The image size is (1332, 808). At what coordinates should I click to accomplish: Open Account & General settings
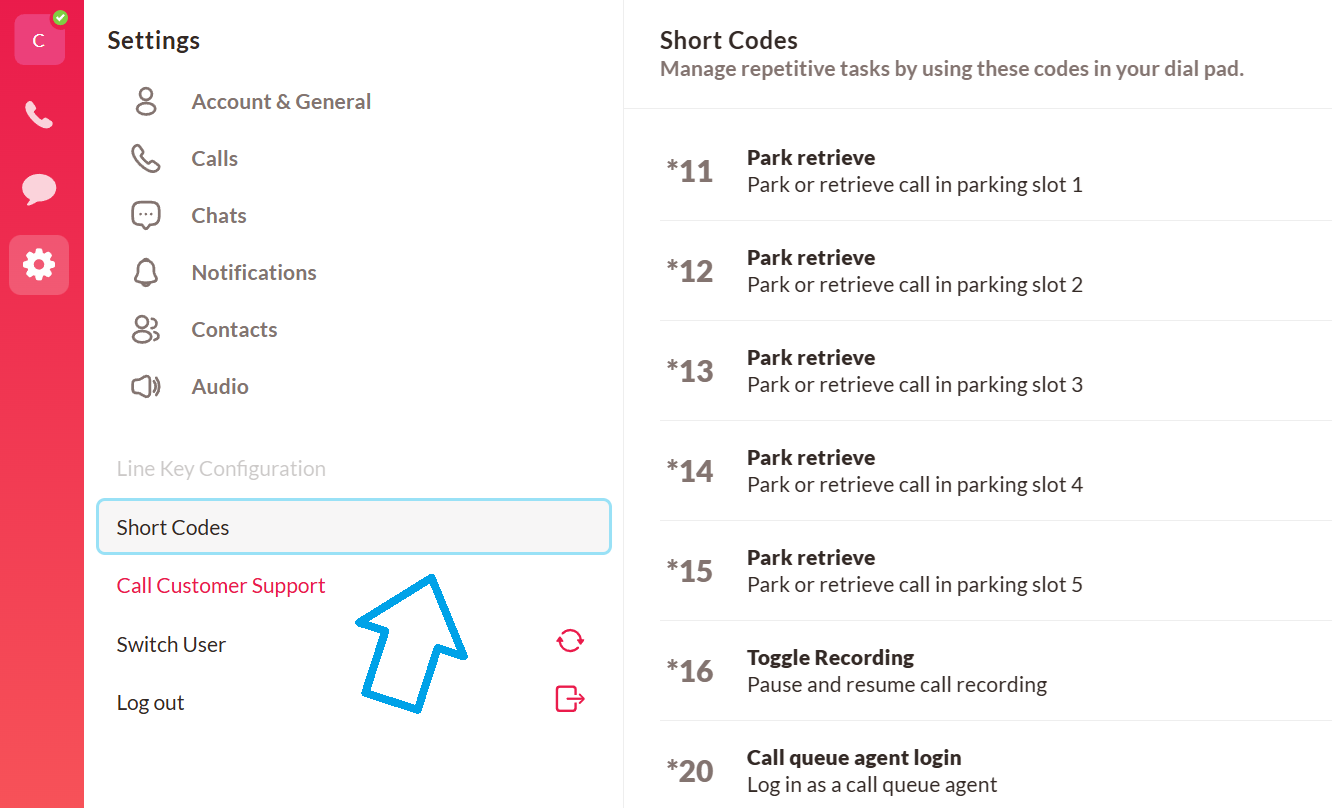pos(281,101)
